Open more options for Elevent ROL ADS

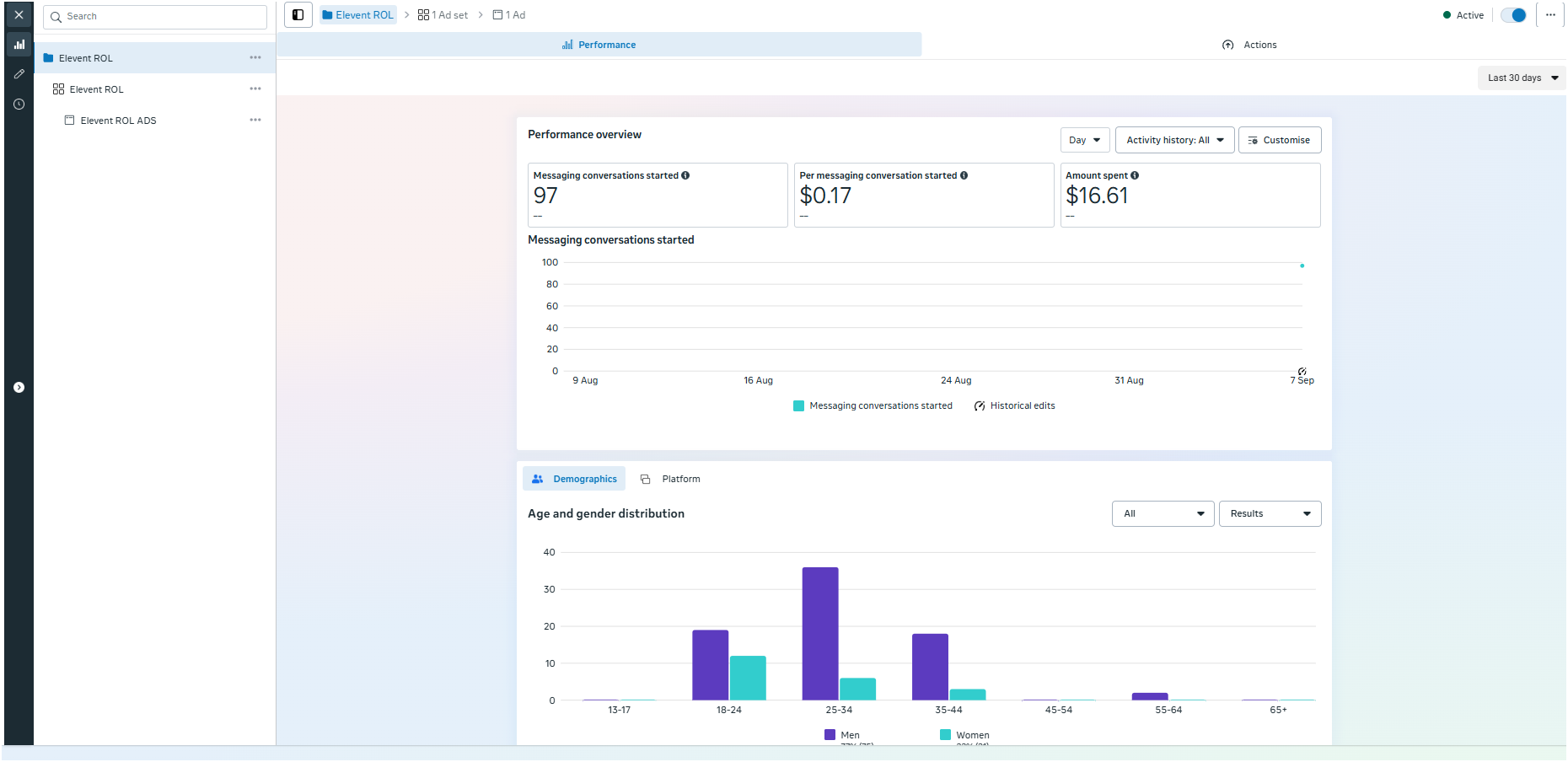pyautogui.click(x=255, y=121)
